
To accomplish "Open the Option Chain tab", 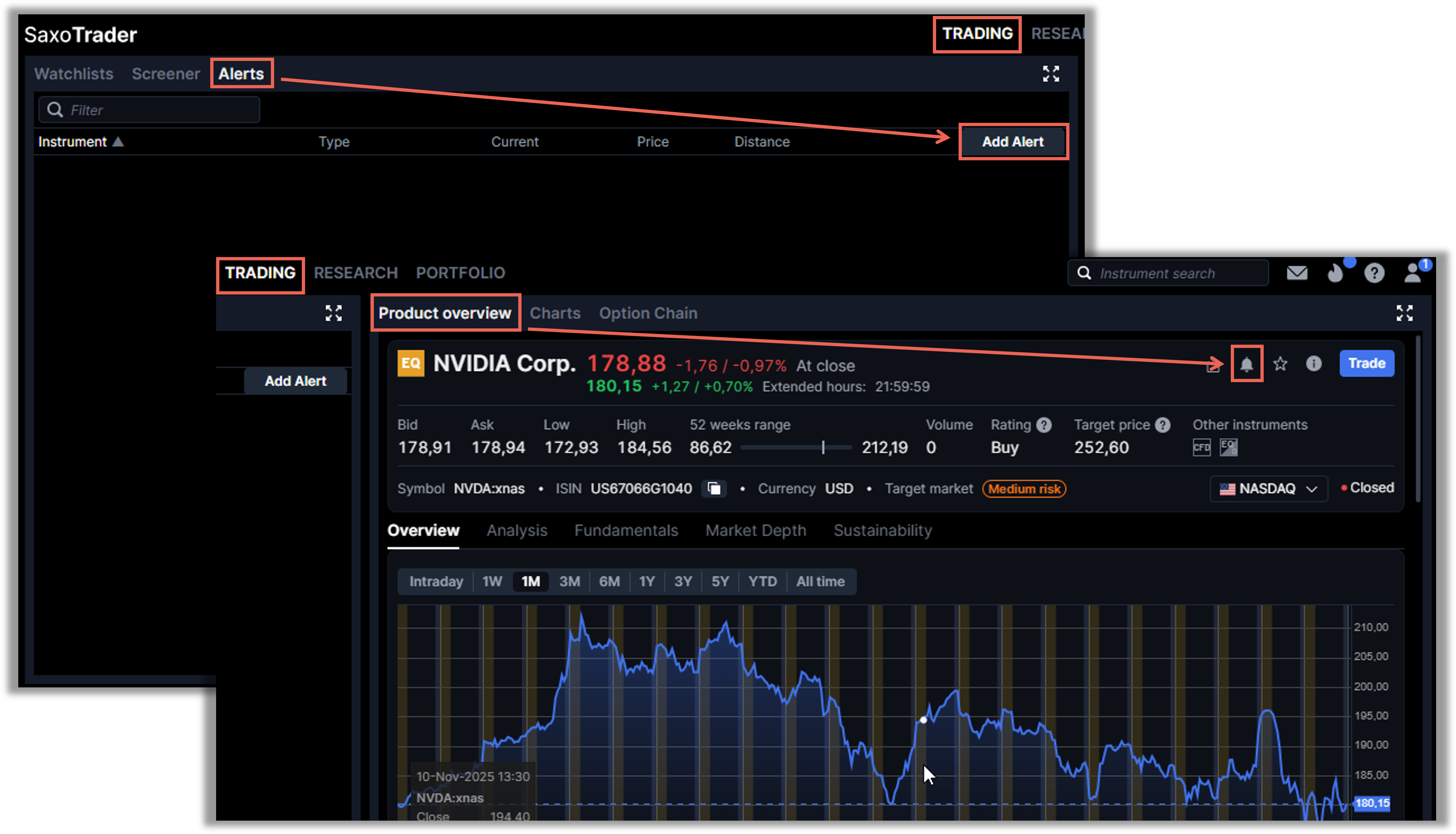I will (x=648, y=313).
